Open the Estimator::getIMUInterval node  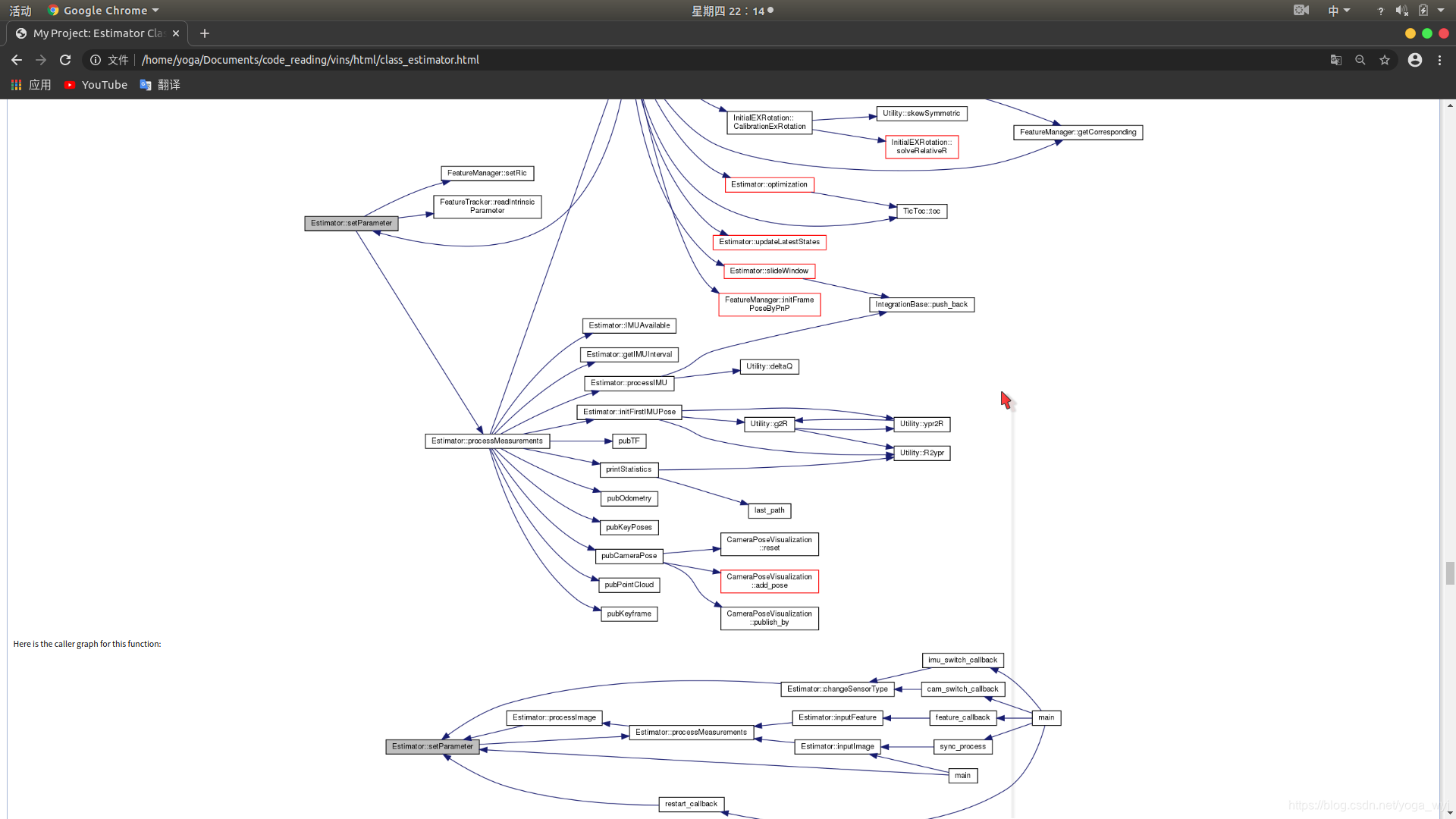629,355
